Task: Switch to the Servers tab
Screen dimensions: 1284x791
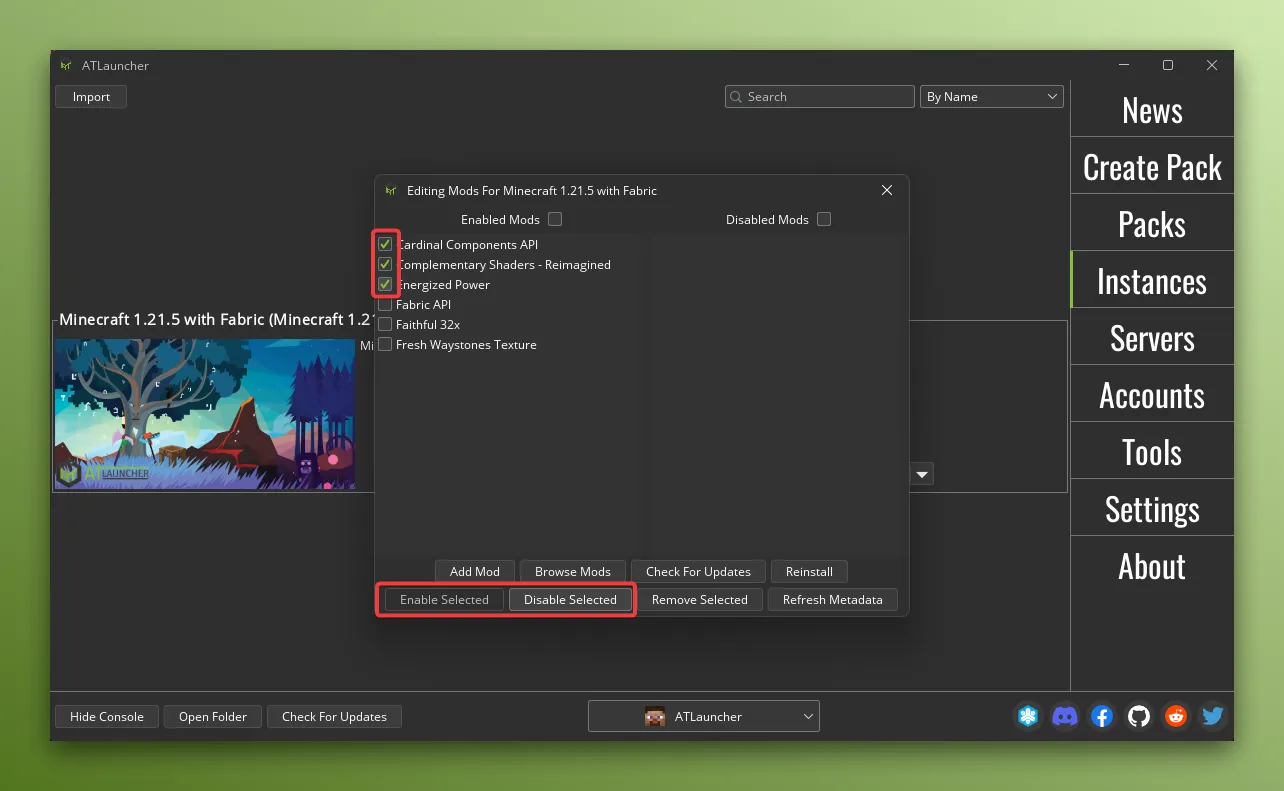Action: (x=1151, y=338)
